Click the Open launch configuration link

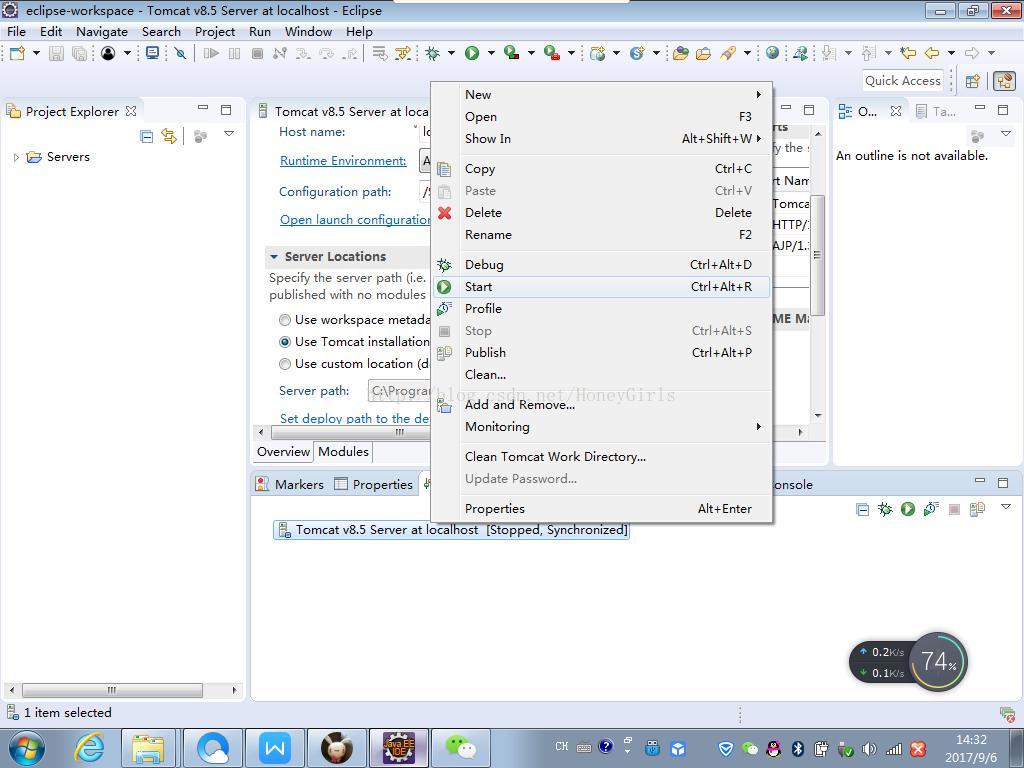[355, 220]
